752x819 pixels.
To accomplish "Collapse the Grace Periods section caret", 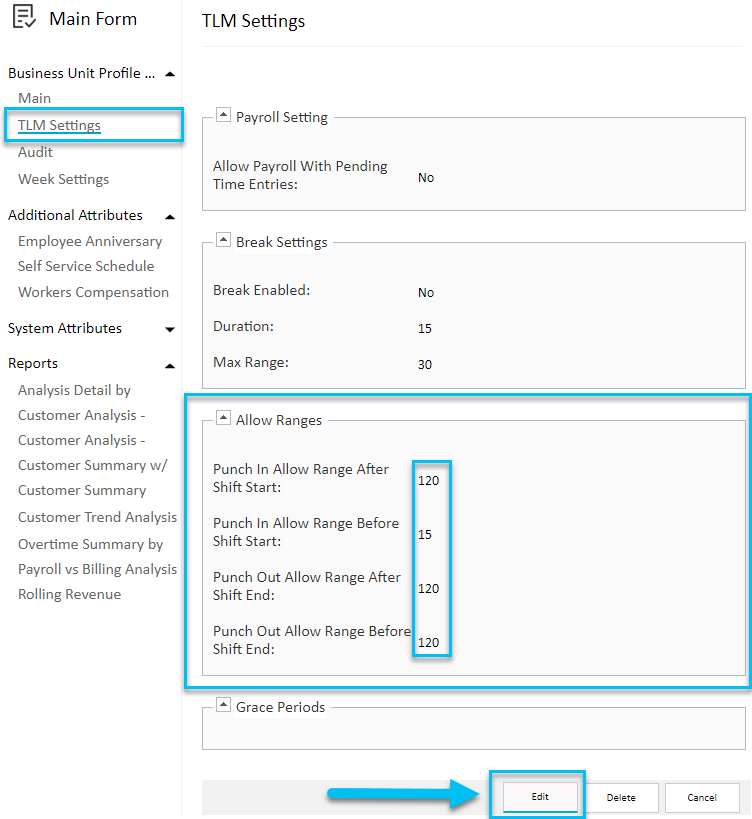I will tap(224, 703).
